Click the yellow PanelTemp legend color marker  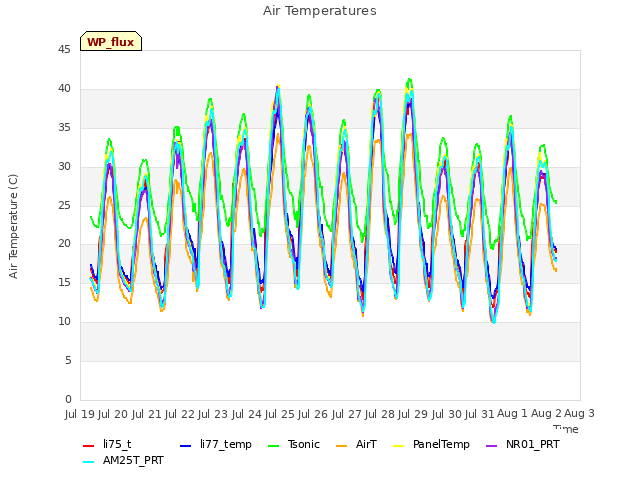point(398,446)
